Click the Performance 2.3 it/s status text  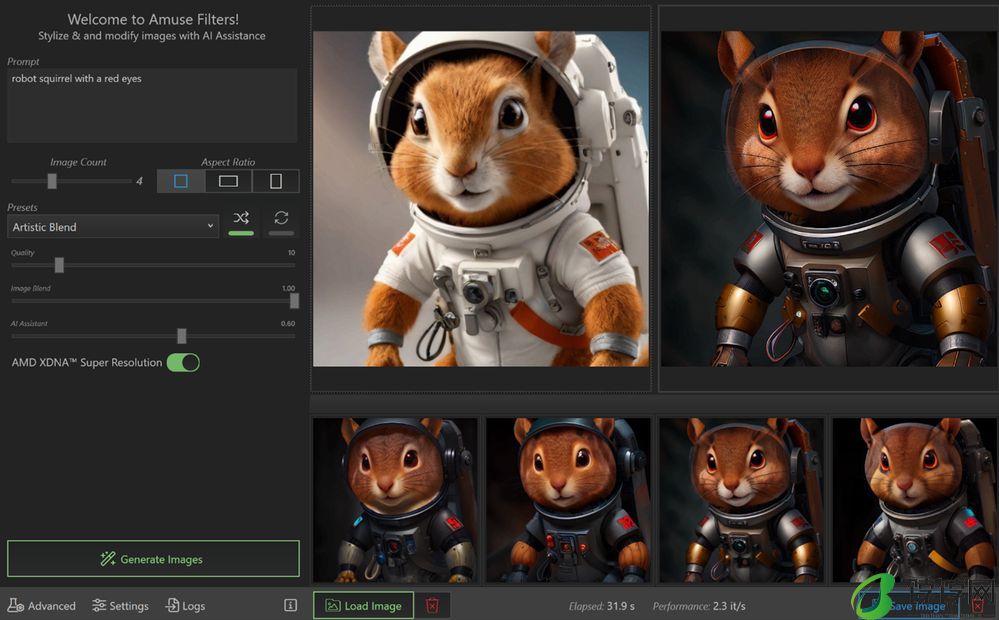tap(699, 606)
